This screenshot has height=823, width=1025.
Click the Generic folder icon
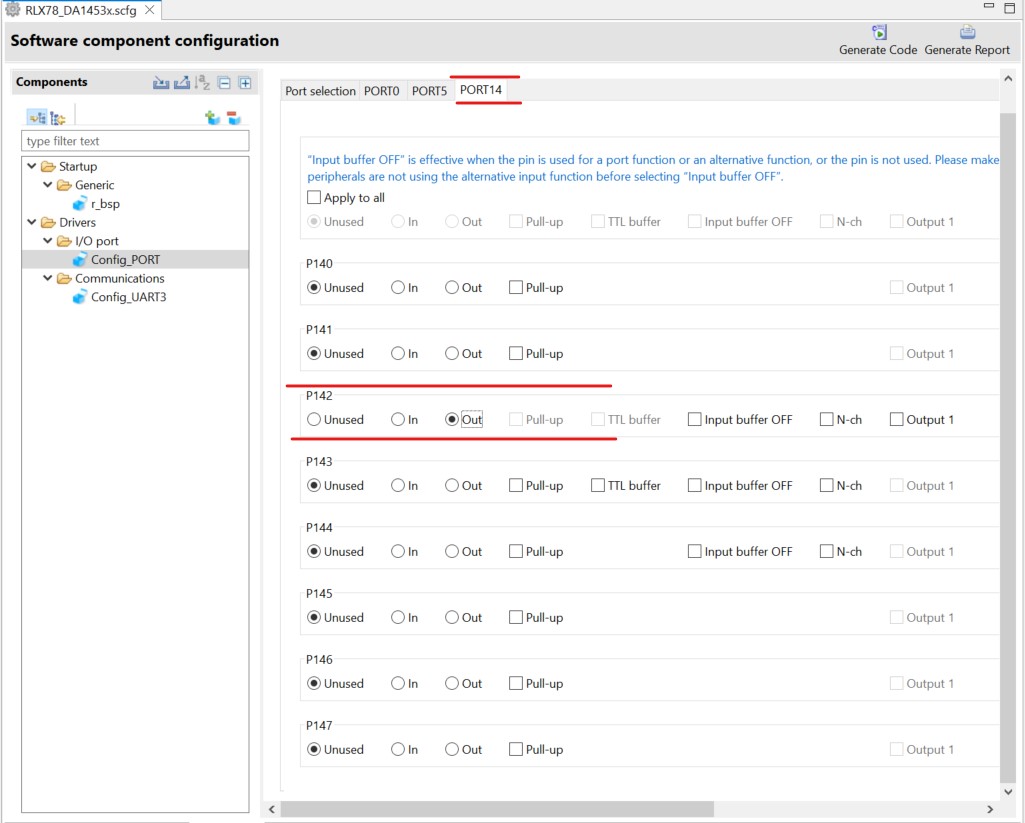point(64,185)
